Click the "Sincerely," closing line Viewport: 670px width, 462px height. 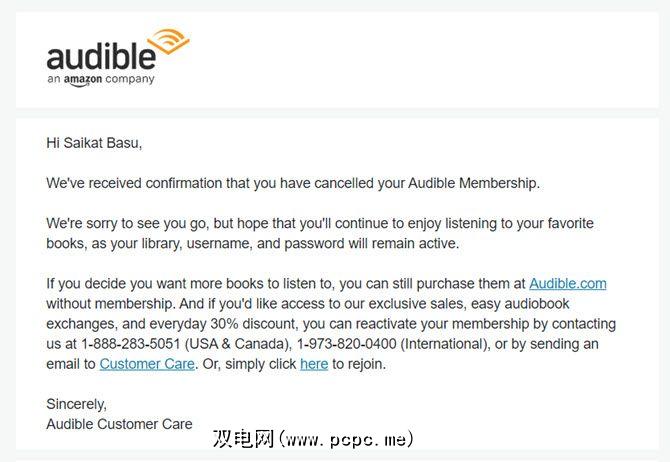tap(75, 404)
